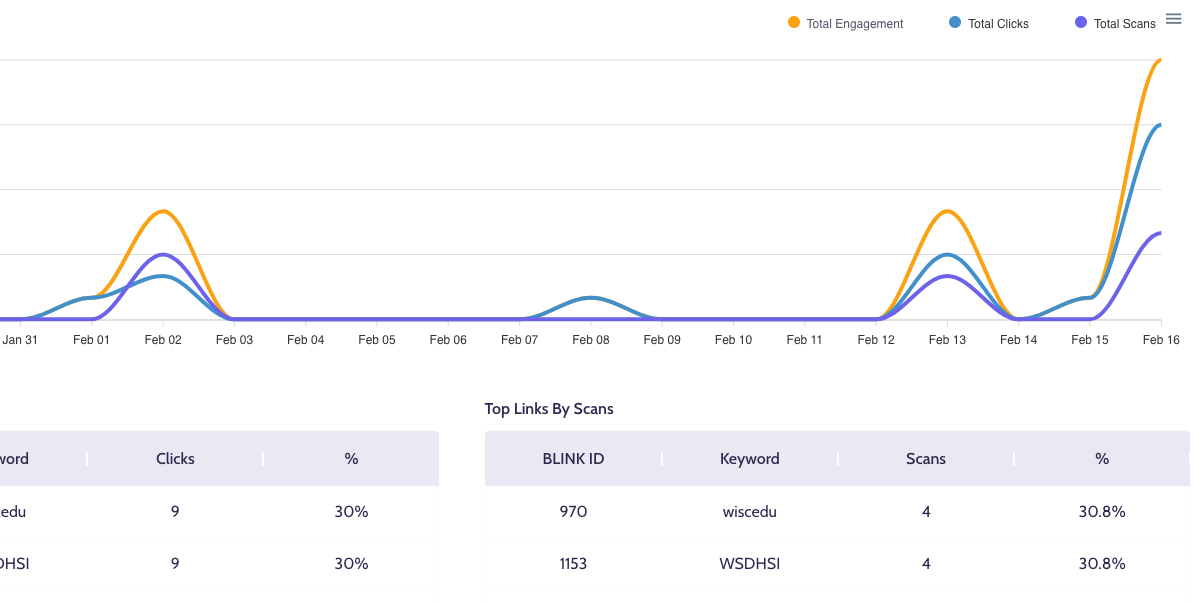Toggle the Total Engagement legend series
1204x602 pixels.
[x=845, y=23]
